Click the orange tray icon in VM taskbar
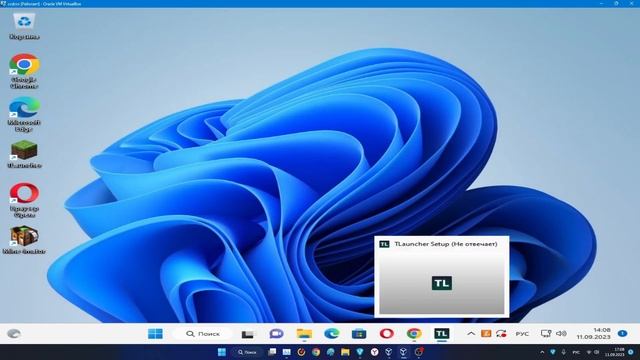Screen dimensions: 640x360 (486, 333)
